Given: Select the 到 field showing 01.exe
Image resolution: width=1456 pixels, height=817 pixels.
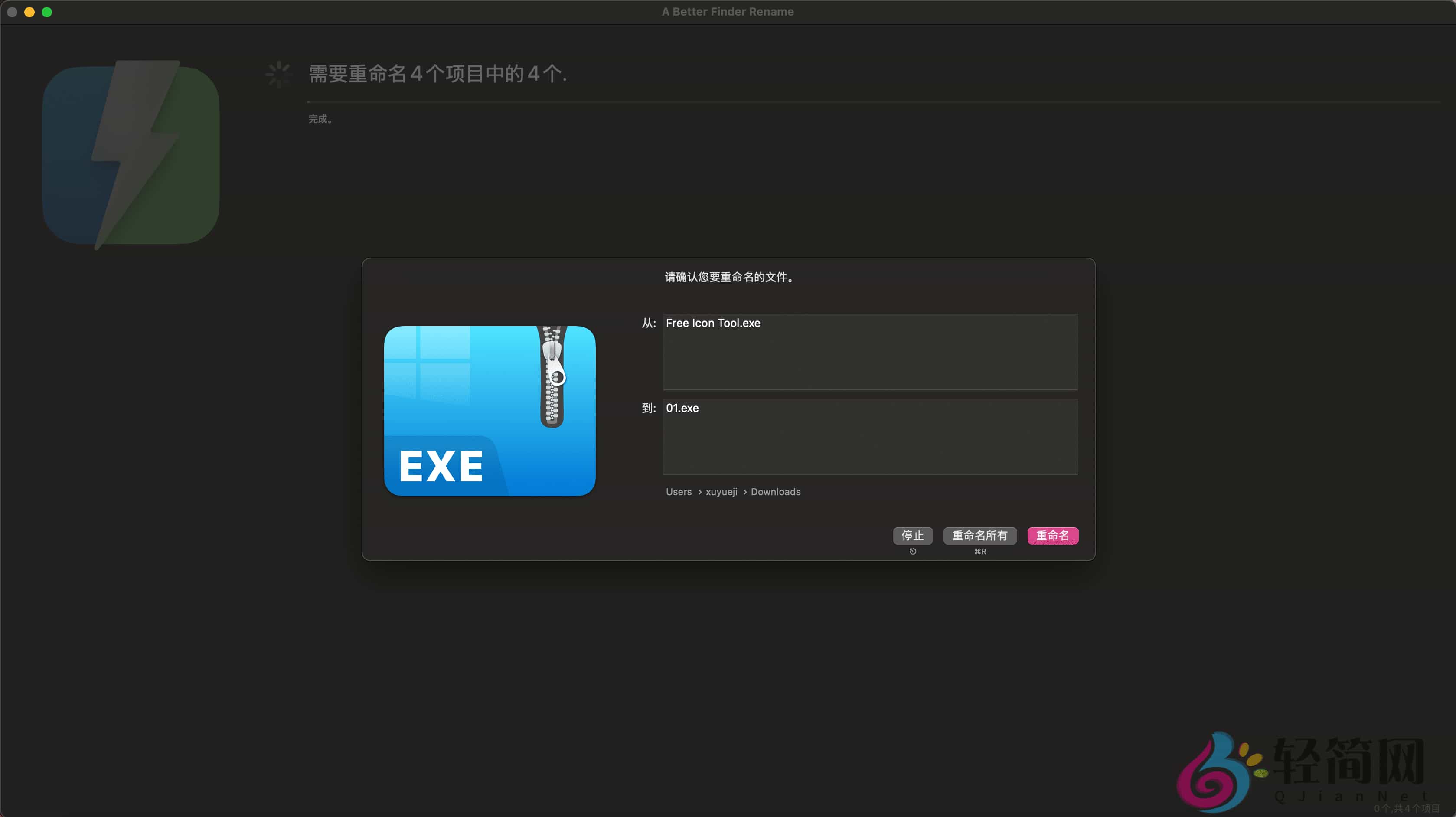Looking at the screenshot, I should [x=870, y=437].
